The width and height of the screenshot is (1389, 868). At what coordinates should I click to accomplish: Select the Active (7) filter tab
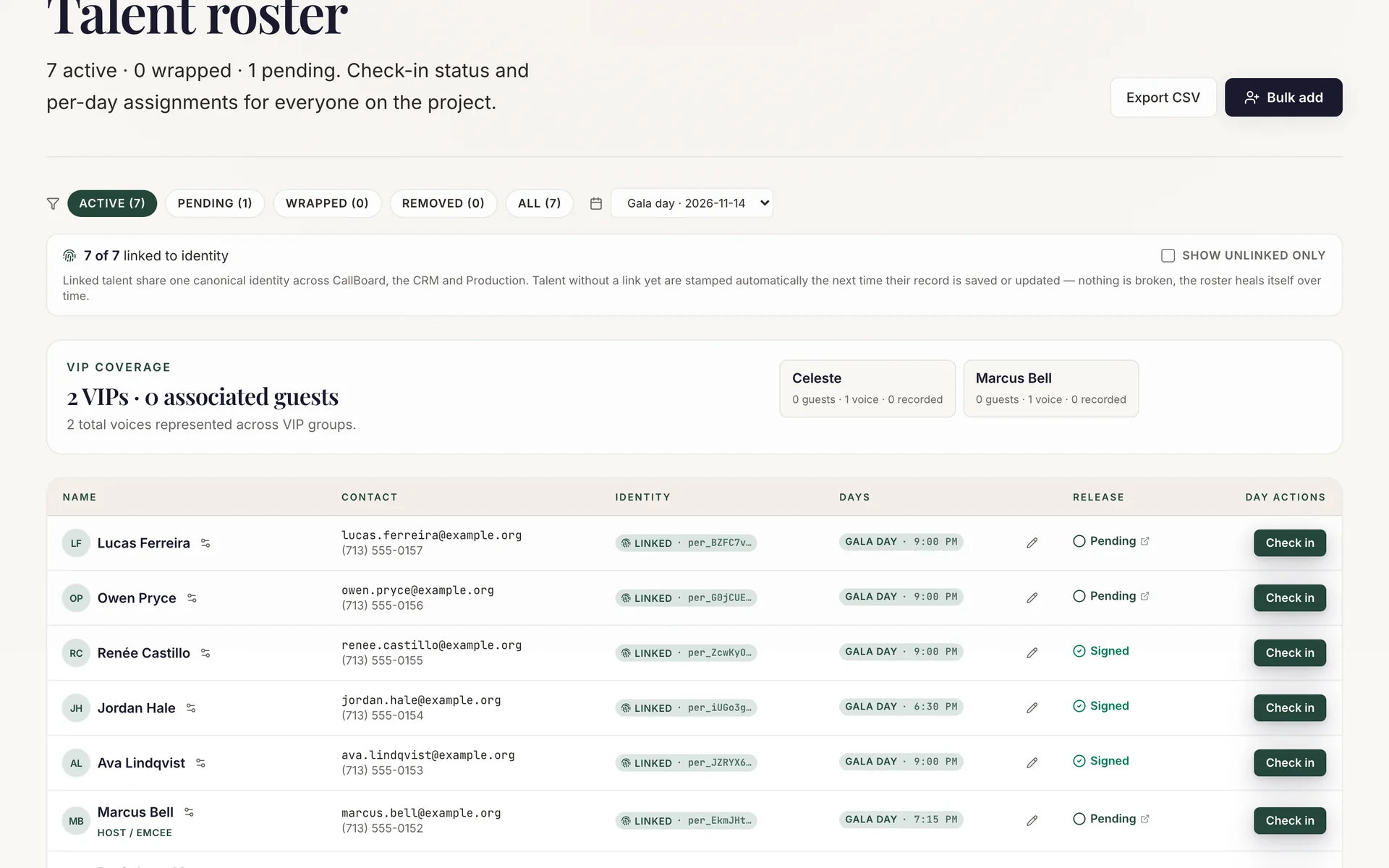[112, 203]
